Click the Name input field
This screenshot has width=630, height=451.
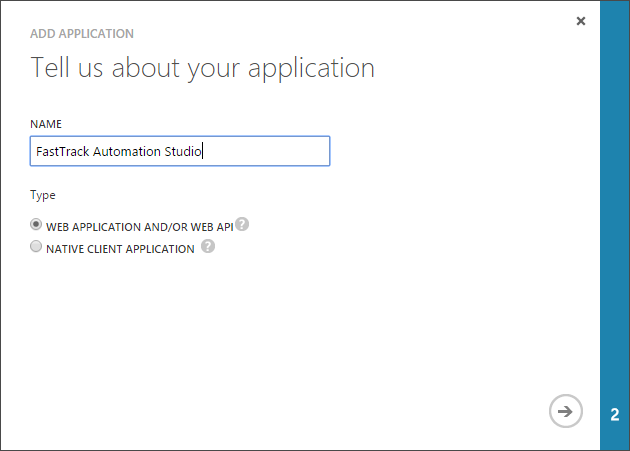pos(180,151)
